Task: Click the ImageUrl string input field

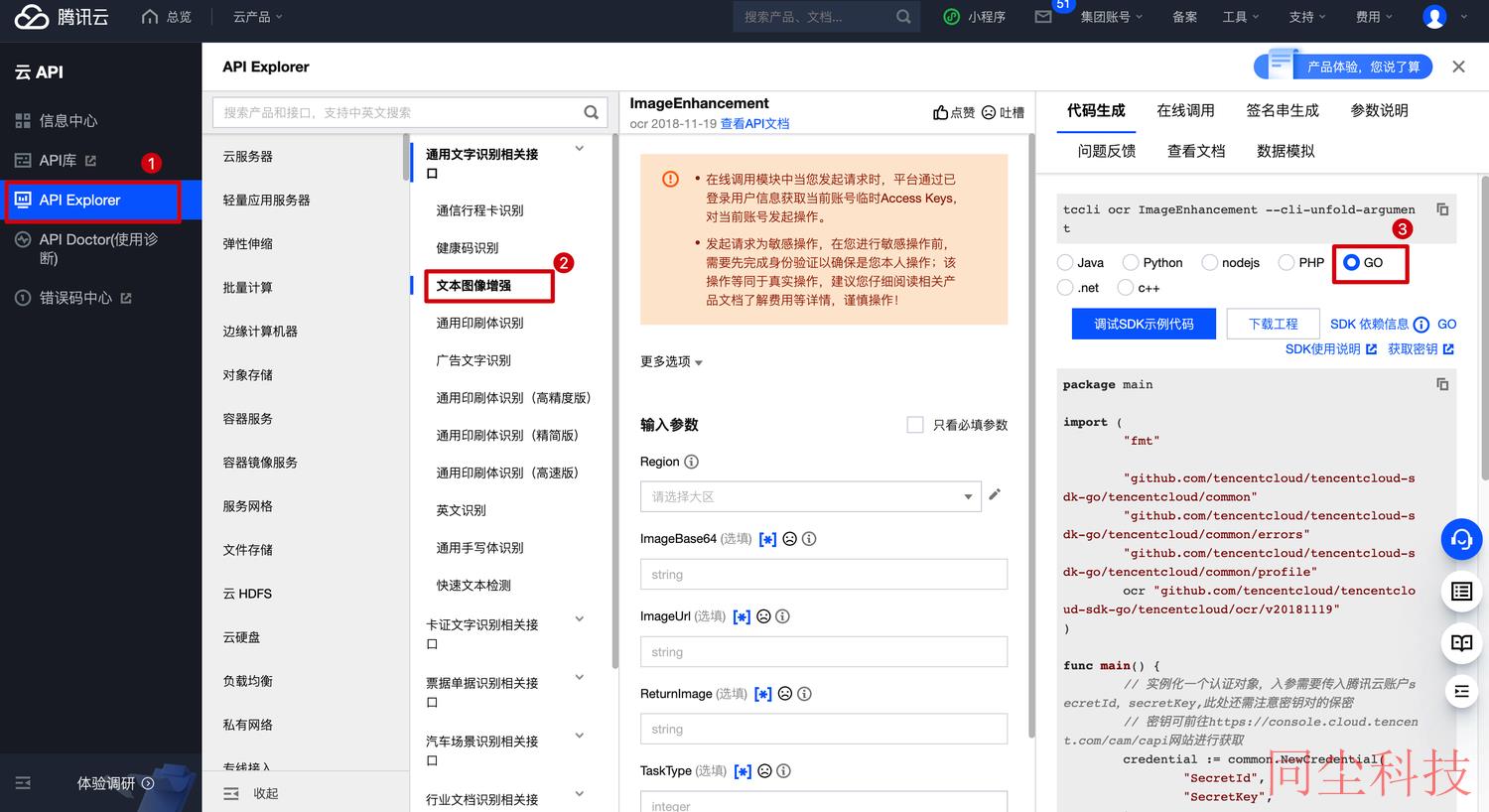Action: 824,651
